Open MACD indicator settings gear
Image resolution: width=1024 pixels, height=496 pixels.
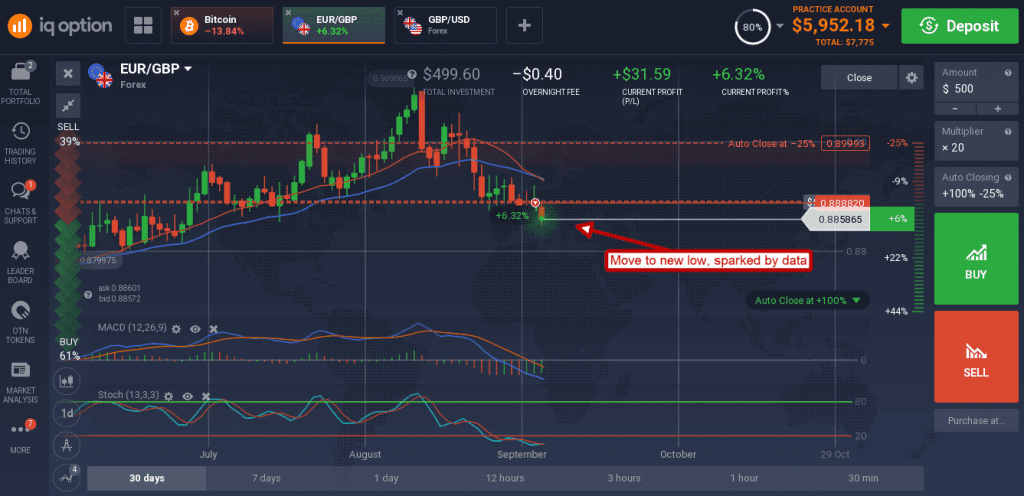pyautogui.click(x=176, y=330)
